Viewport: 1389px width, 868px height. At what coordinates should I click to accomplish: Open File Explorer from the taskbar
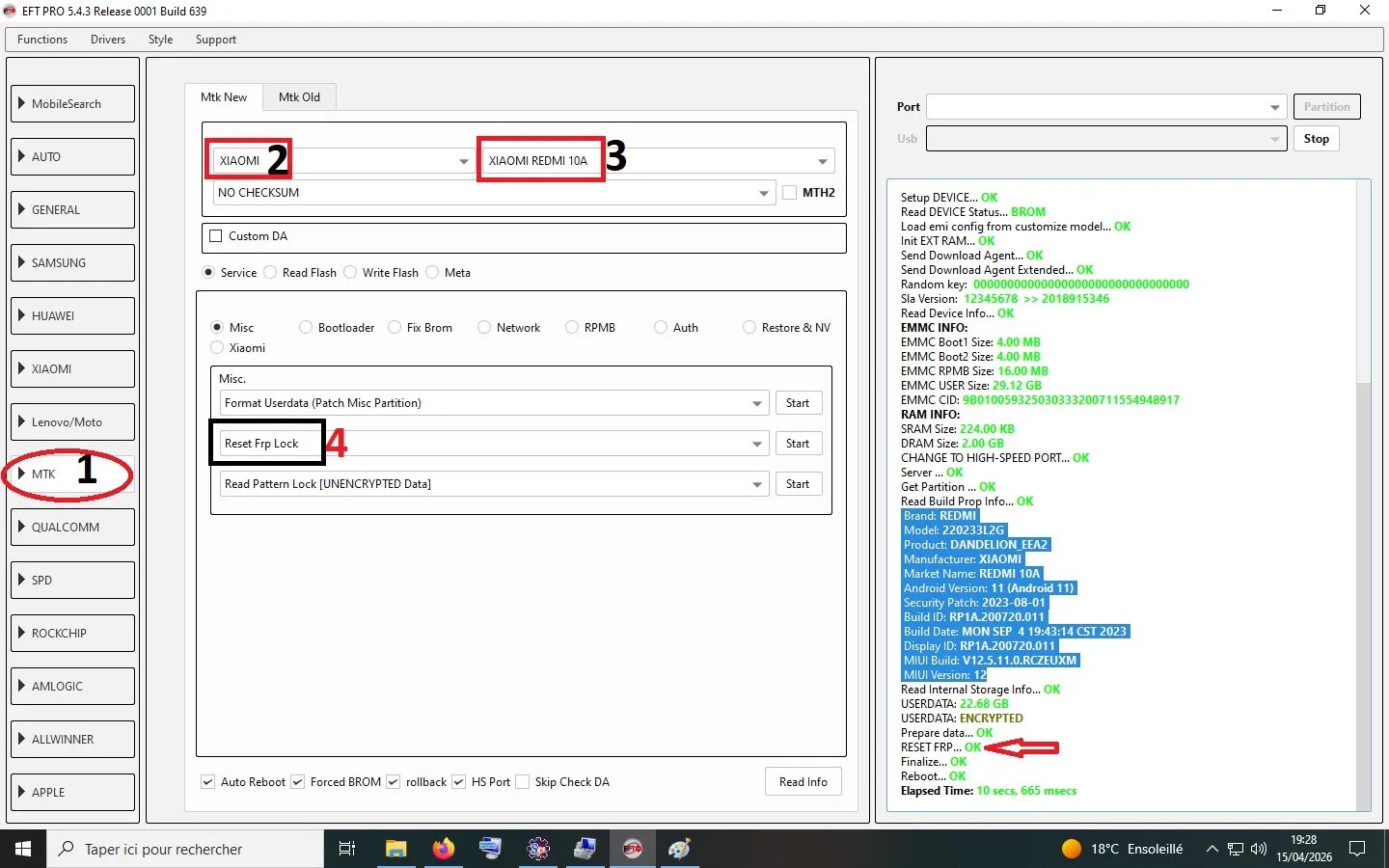click(395, 849)
